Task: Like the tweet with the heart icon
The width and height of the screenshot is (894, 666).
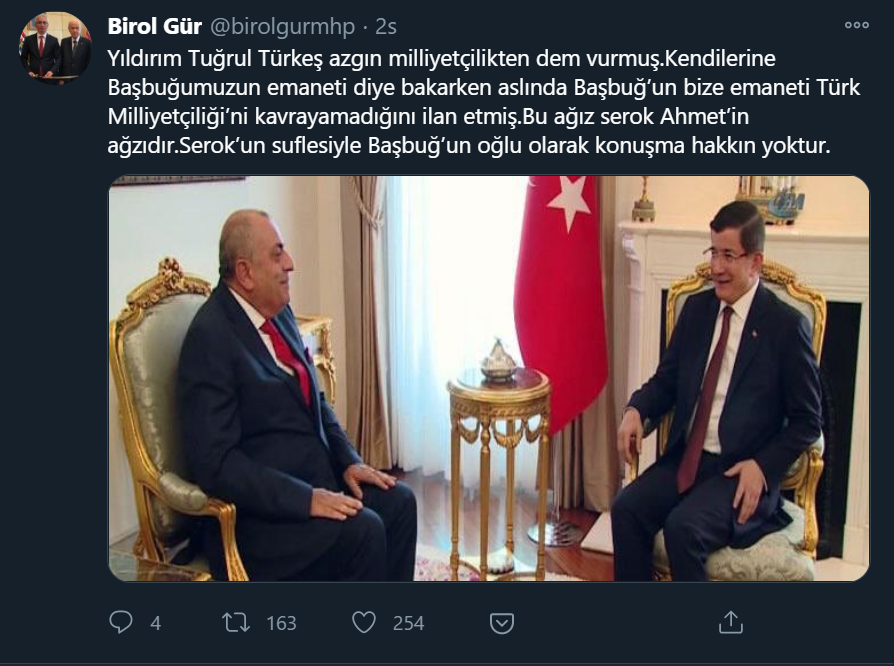Action: [x=364, y=622]
